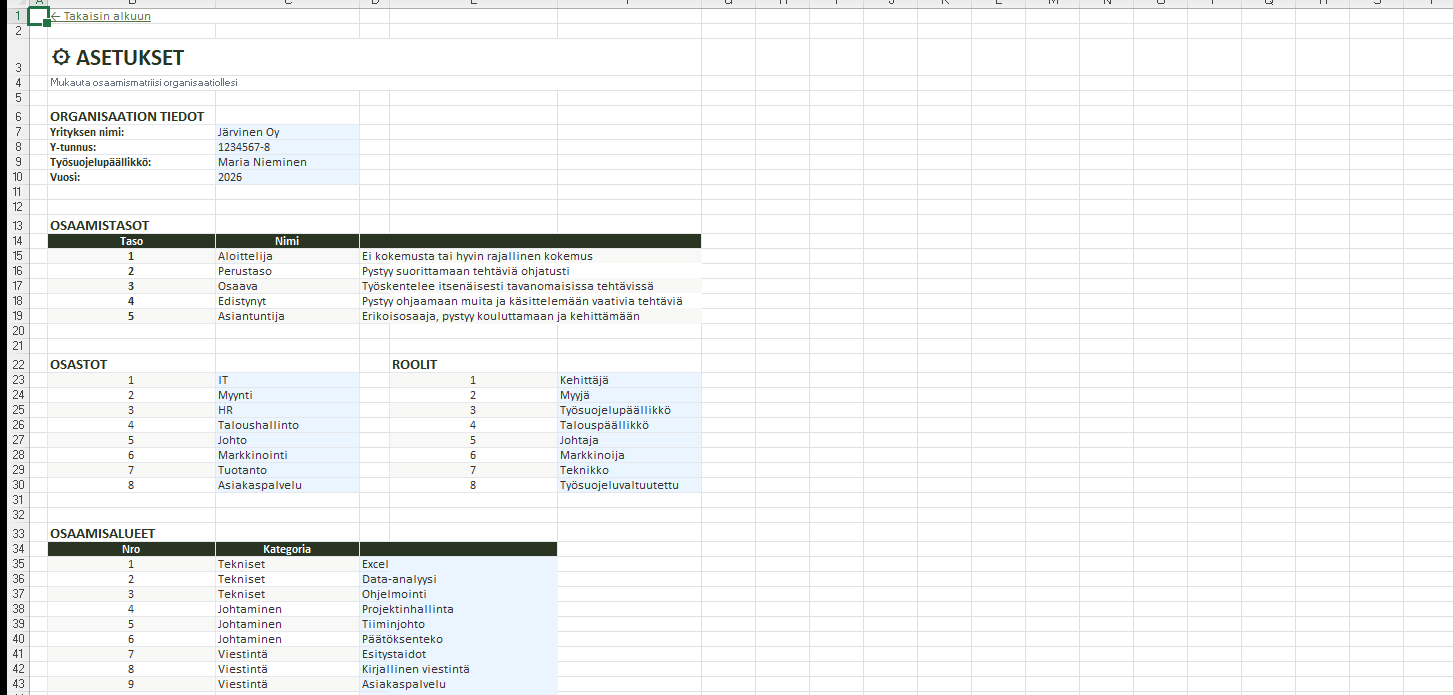Image resolution: width=1453 pixels, height=695 pixels.
Task: Click the 'Taloushallinto' department cell
Action: click(x=287, y=425)
